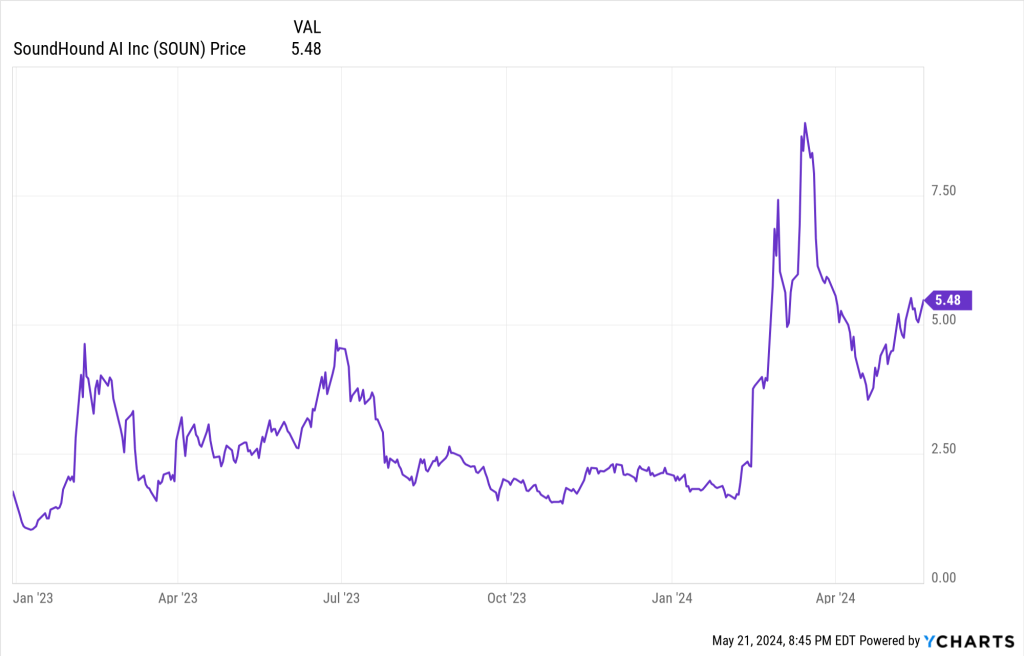Click the 5.48 value under VAL
This screenshot has height=656, width=1024.
pyautogui.click(x=307, y=48)
